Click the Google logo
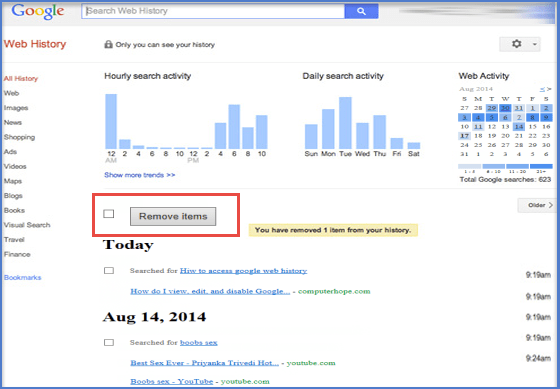This screenshot has width=560, height=389. (x=38, y=12)
